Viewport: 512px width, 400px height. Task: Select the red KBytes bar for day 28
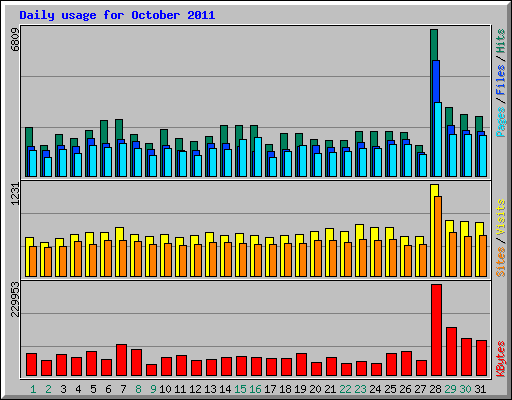click(436, 330)
